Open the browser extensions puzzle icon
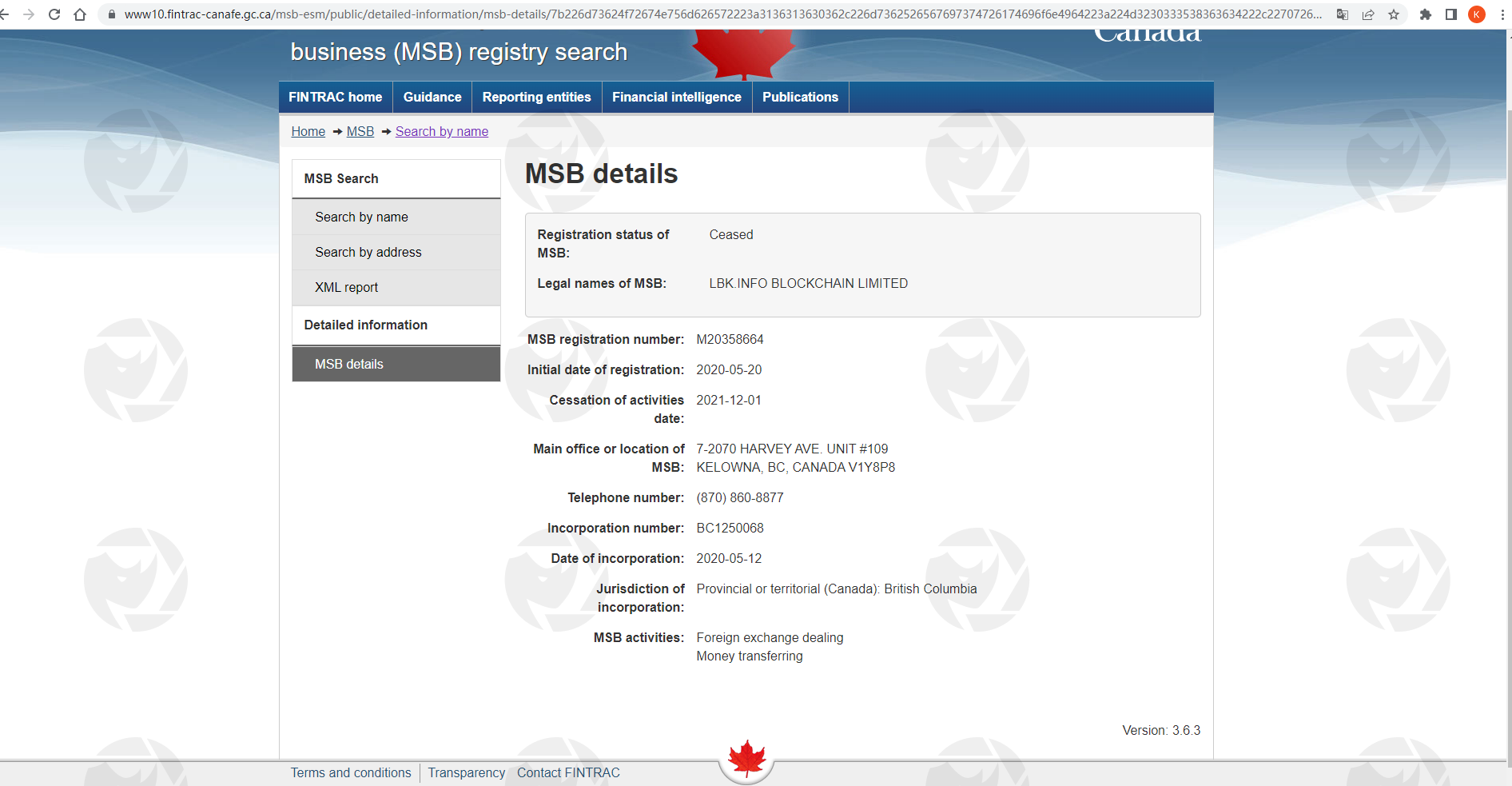Viewport: 1512px width, 786px height. pos(1425,14)
